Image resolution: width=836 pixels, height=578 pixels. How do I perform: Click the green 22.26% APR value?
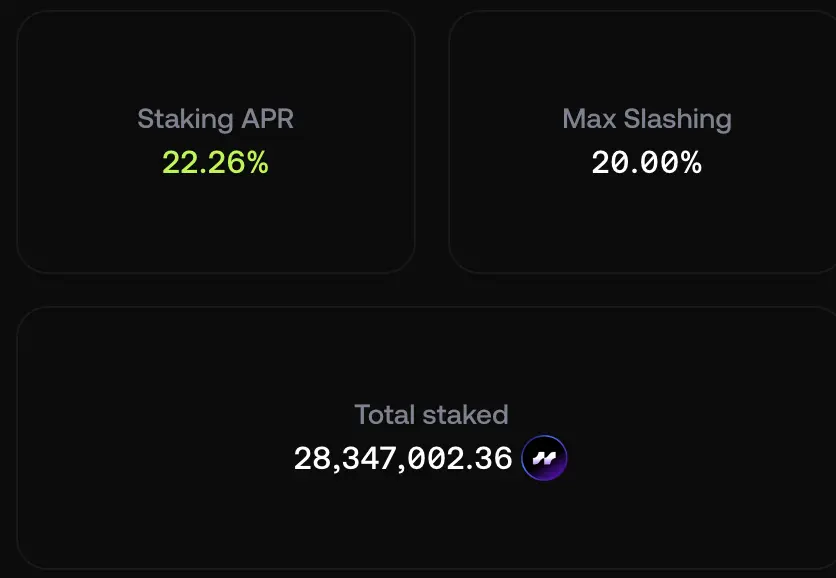click(215, 162)
